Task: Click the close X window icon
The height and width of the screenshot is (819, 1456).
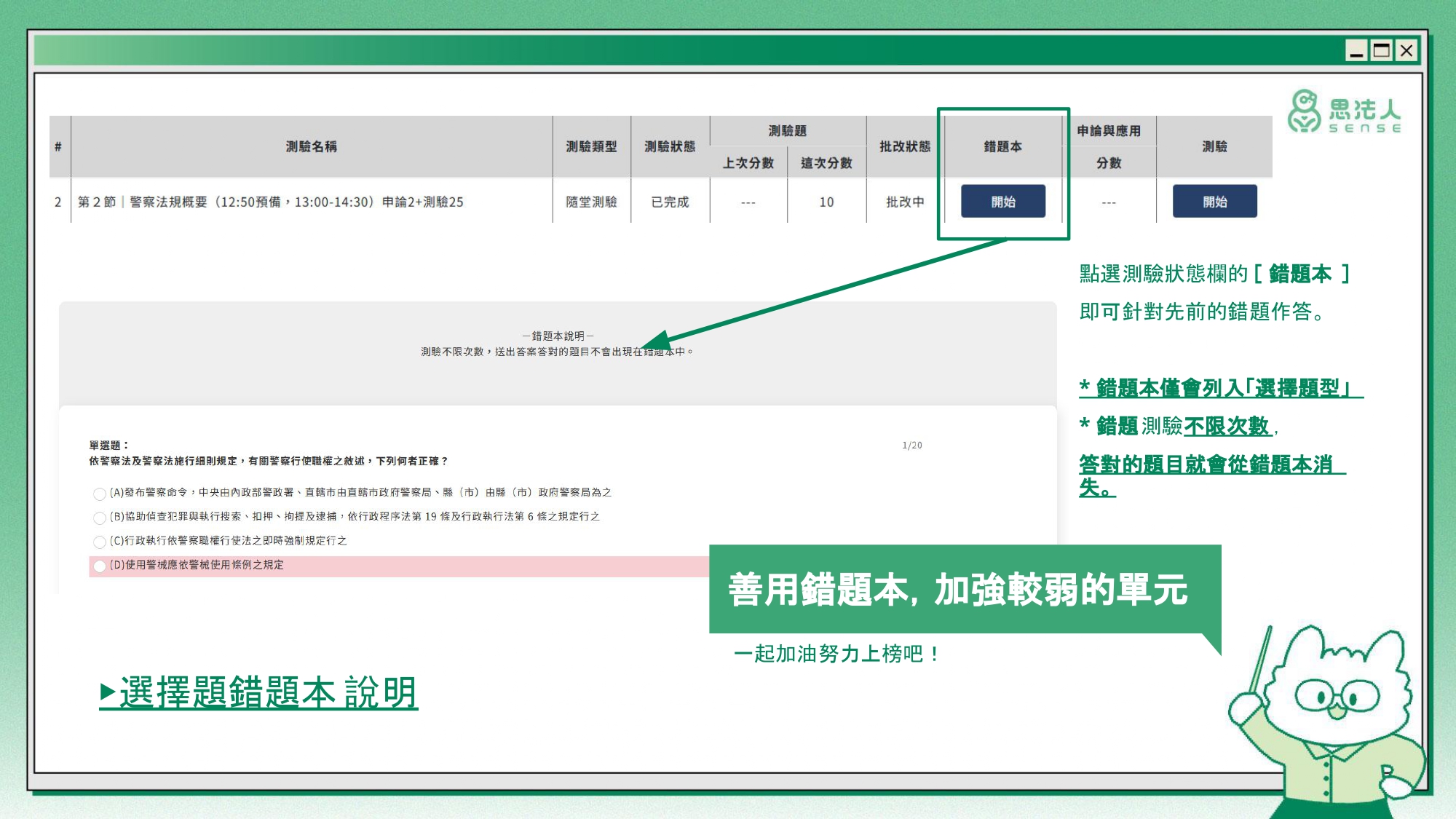Action: click(1406, 50)
